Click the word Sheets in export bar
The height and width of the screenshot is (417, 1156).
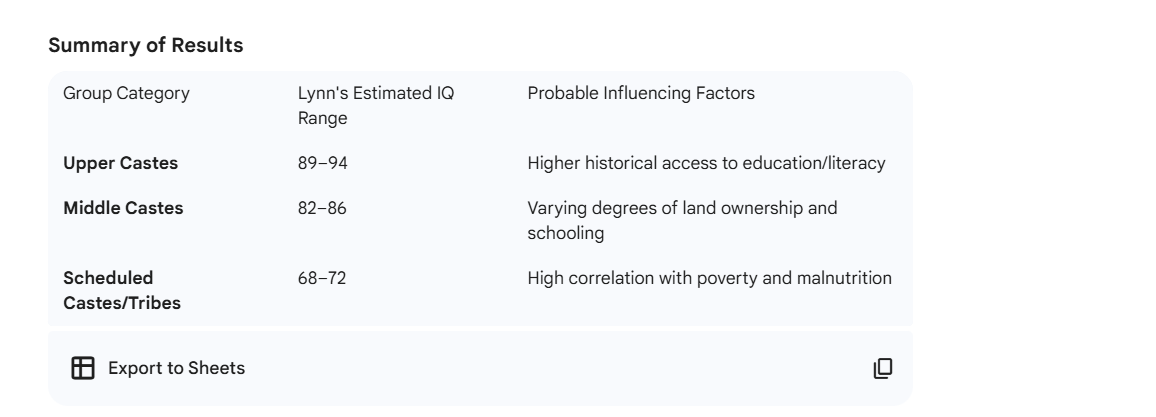click(x=218, y=368)
